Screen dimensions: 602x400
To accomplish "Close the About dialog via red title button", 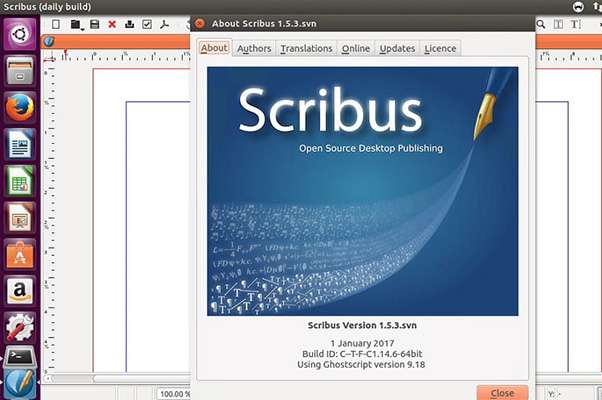I will 200,22.
